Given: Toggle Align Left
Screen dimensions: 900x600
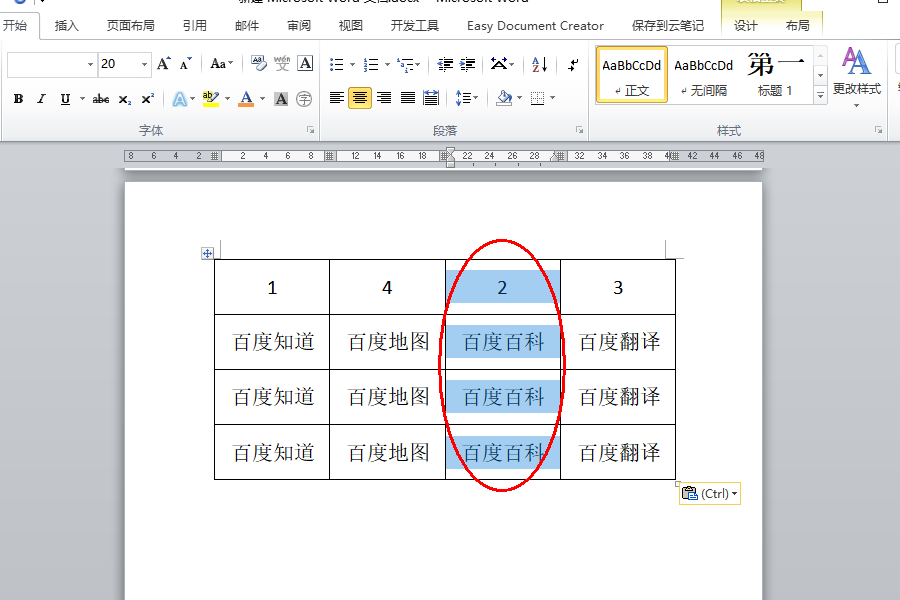Looking at the screenshot, I should [x=336, y=98].
